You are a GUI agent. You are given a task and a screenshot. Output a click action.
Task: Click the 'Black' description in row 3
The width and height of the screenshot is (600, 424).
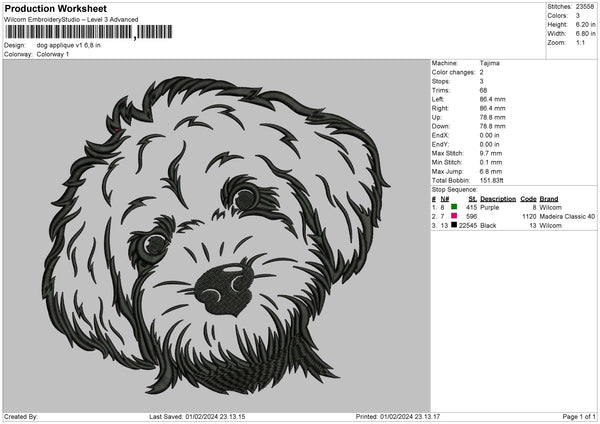coord(488,226)
